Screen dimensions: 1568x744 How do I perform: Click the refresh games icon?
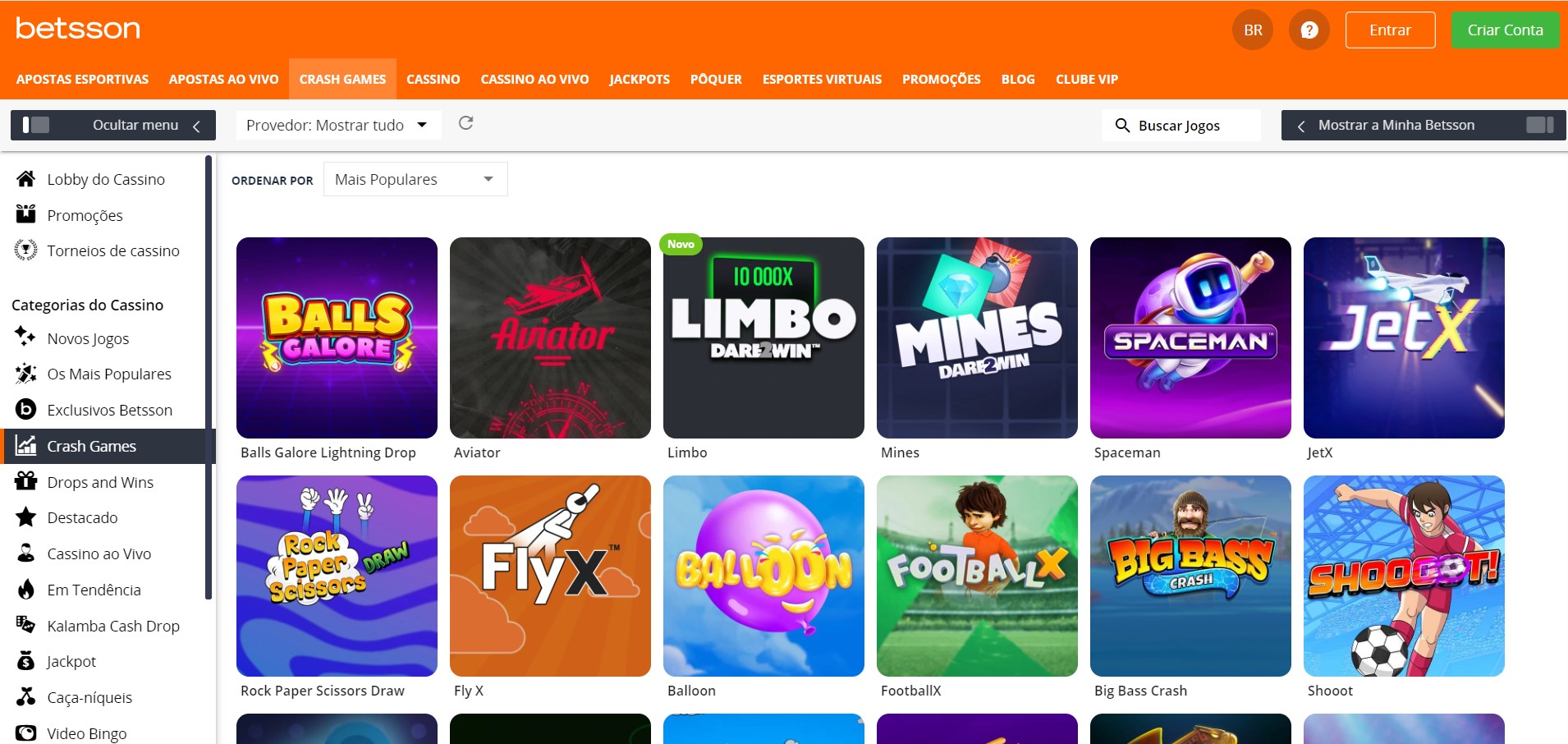pyautogui.click(x=466, y=124)
